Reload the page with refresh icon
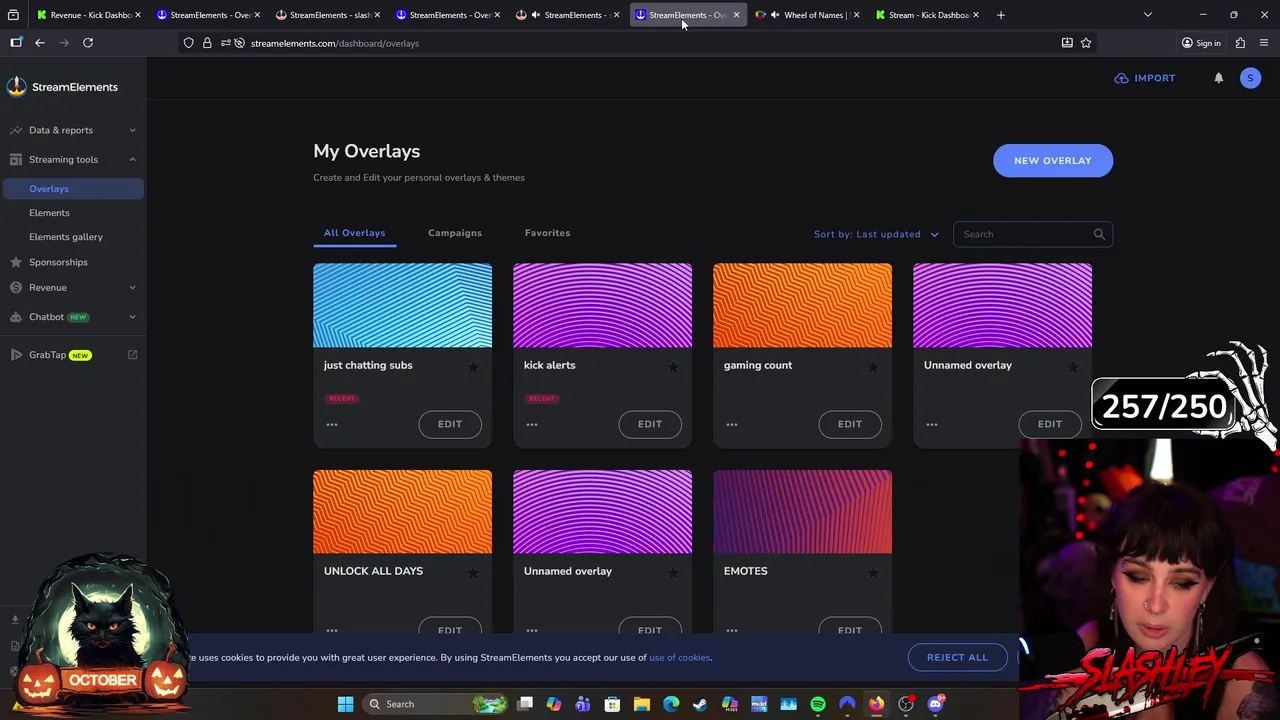Viewport: 1280px width, 720px height. pyautogui.click(x=88, y=43)
